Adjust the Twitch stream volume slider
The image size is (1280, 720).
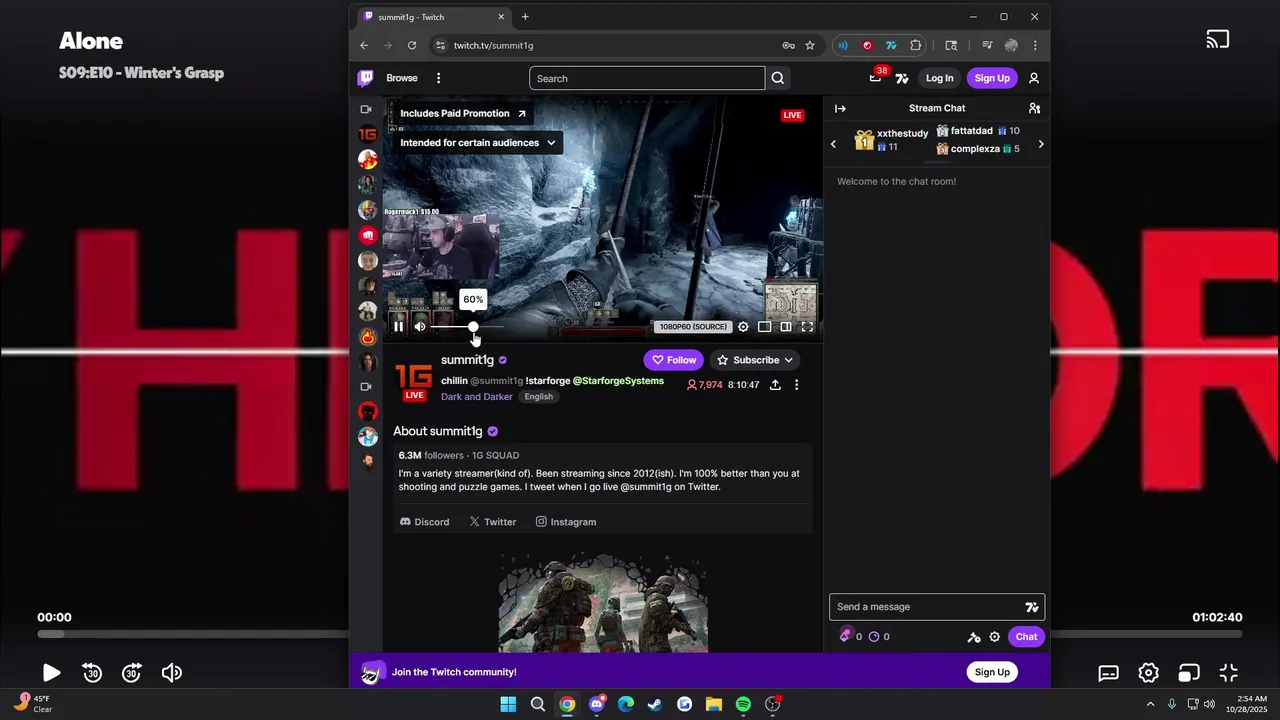click(x=468, y=326)
